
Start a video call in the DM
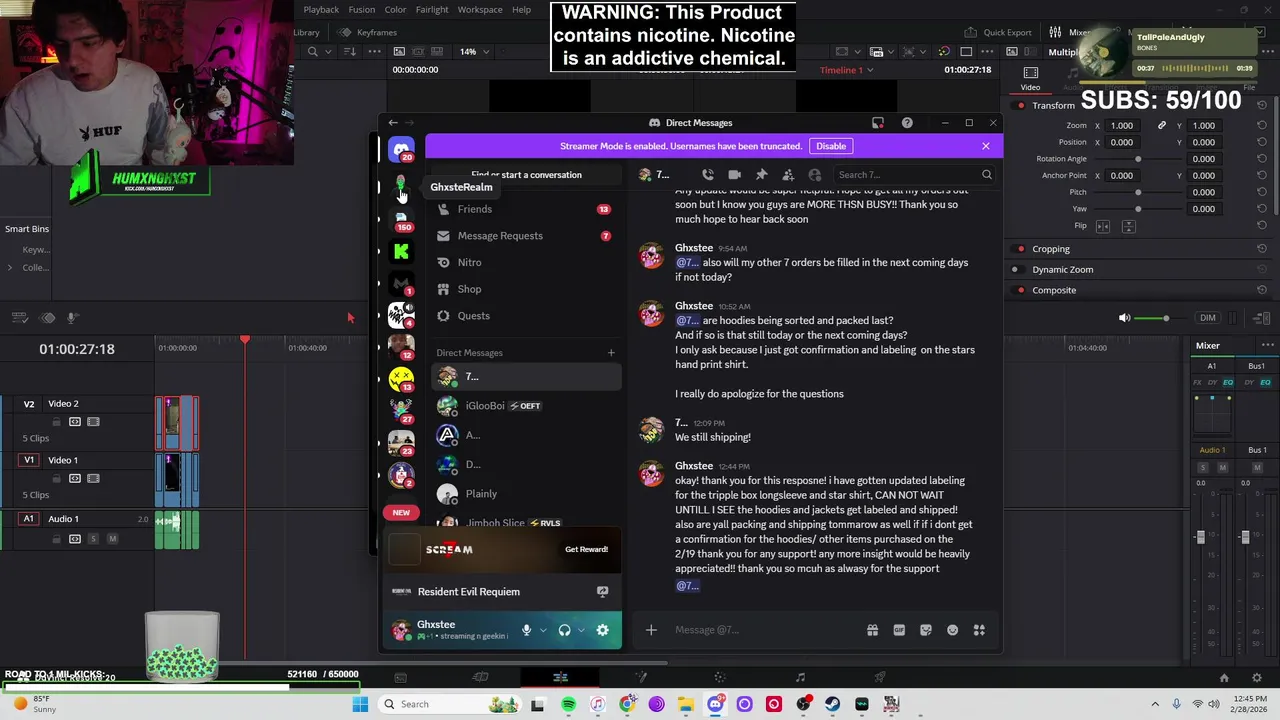[734, 175]
